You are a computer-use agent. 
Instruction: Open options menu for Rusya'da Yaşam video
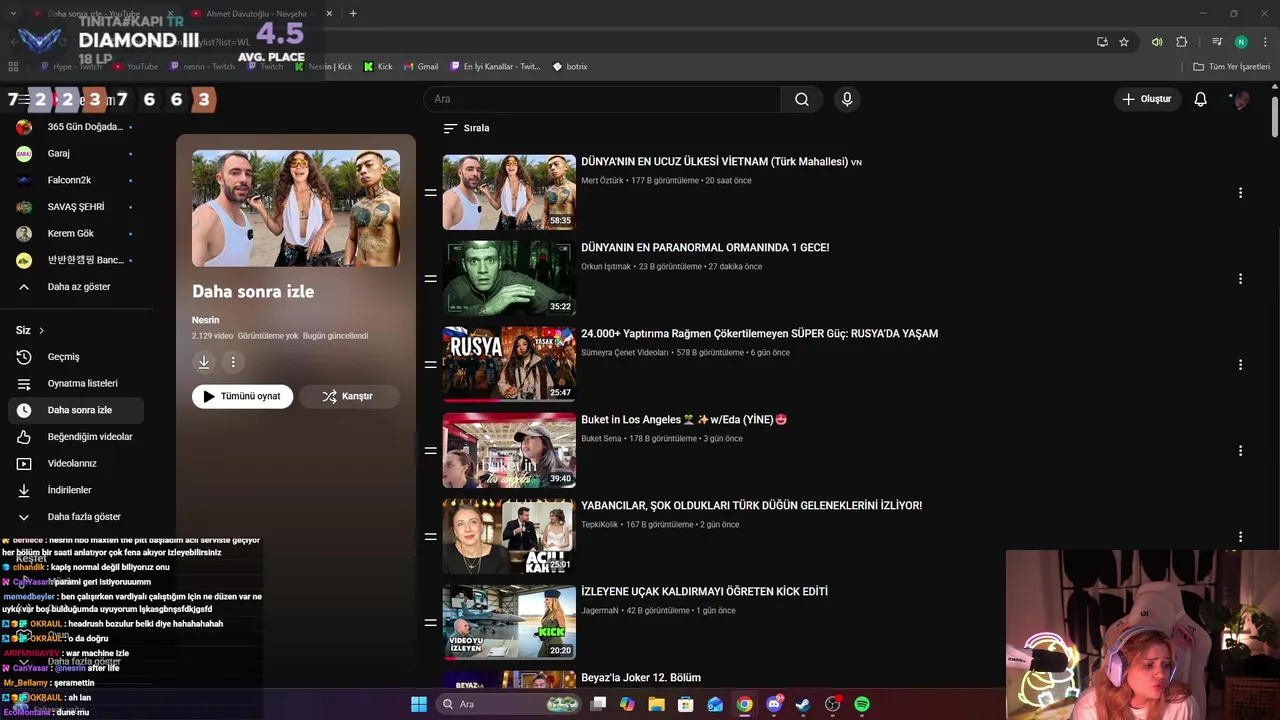point(1240,365)
